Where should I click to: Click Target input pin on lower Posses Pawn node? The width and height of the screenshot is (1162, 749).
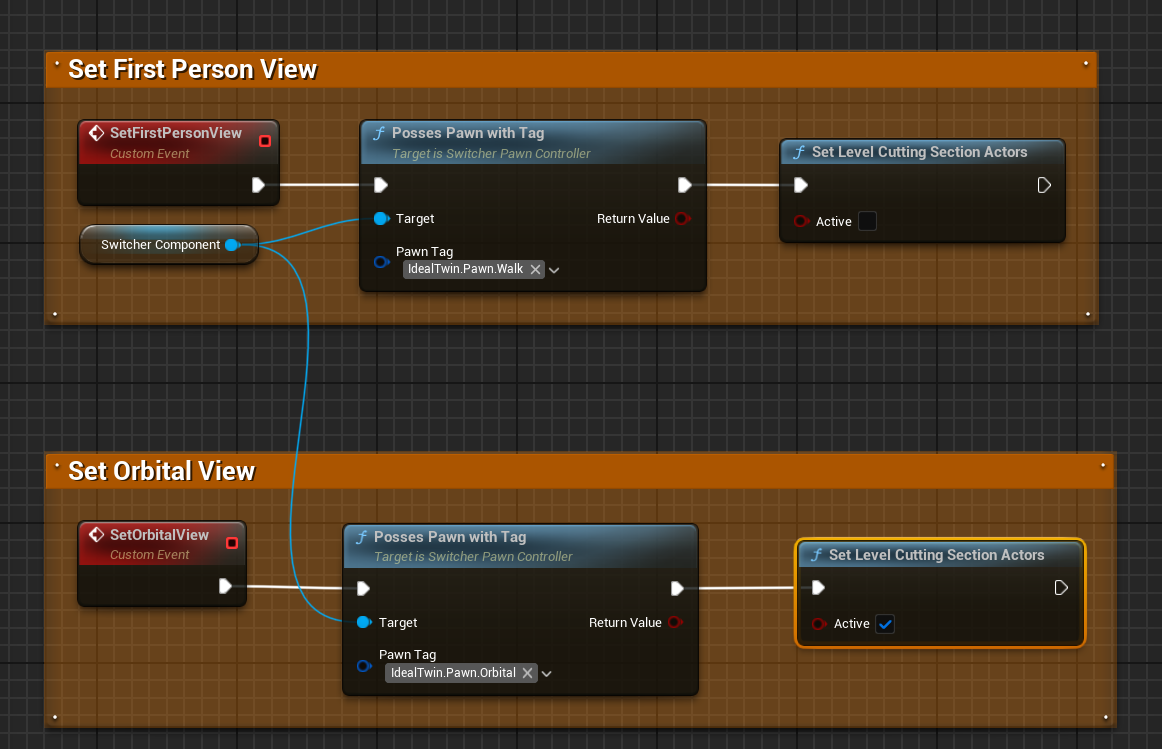coord(364,623)
